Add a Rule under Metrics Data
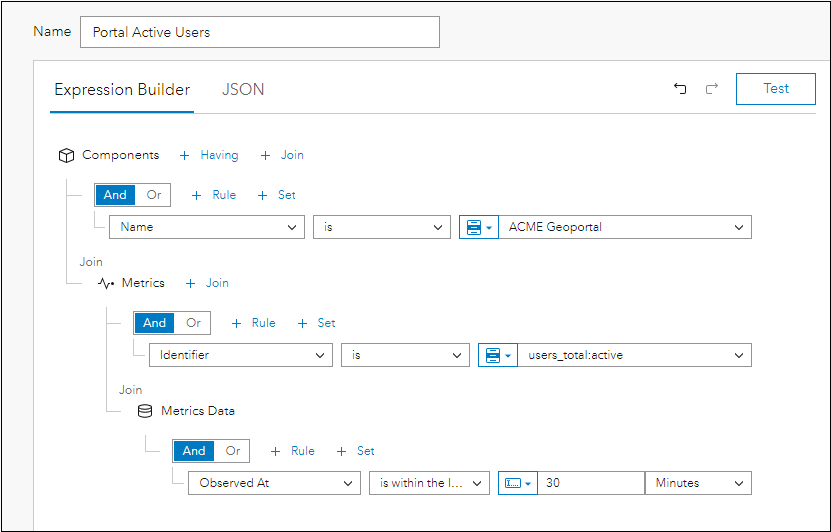Image resolution: width=831 pixels, height=532 pixels. point(292,451)
